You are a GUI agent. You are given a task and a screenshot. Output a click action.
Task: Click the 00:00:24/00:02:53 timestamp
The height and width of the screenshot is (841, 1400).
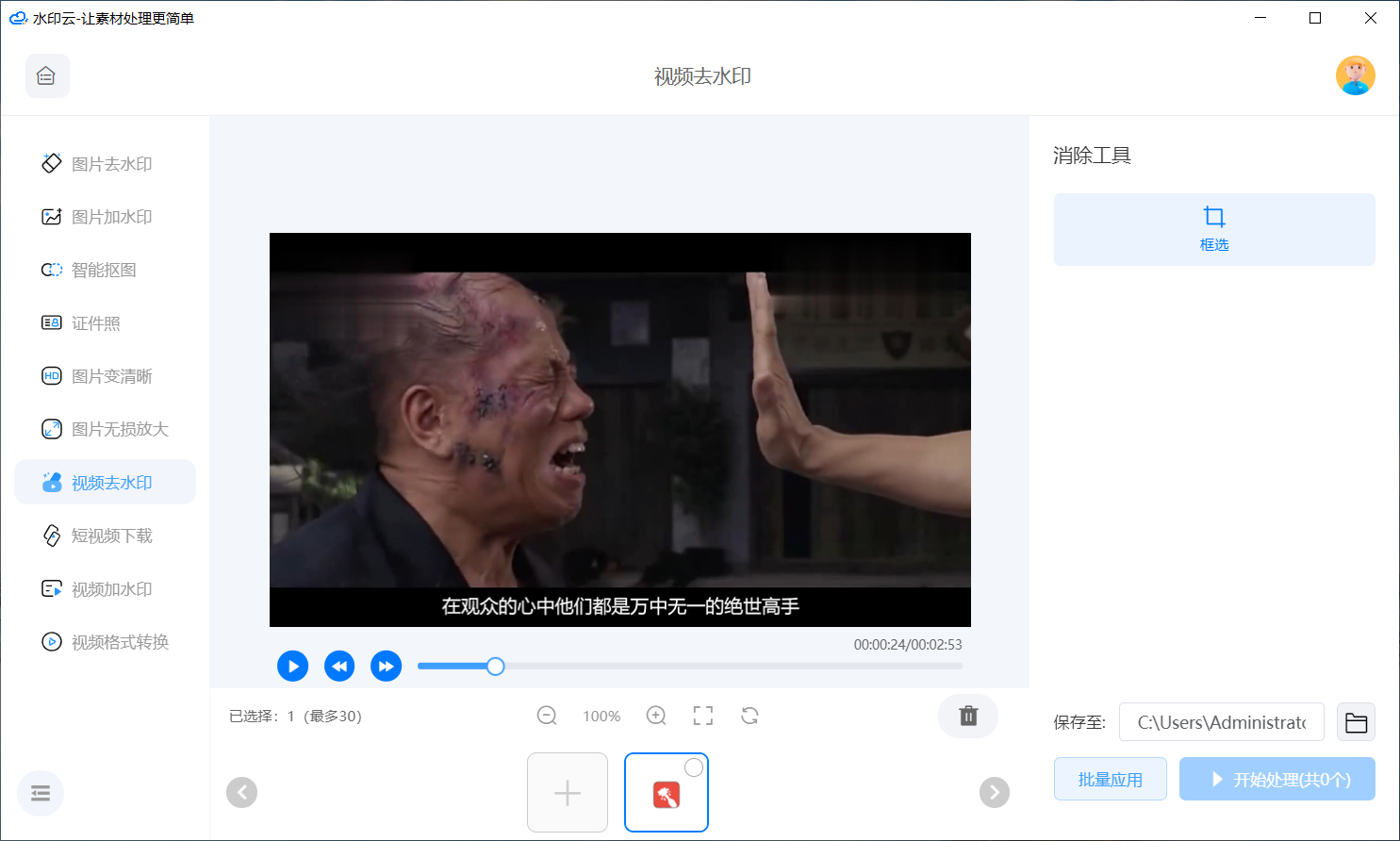click(x=908, y=645)
